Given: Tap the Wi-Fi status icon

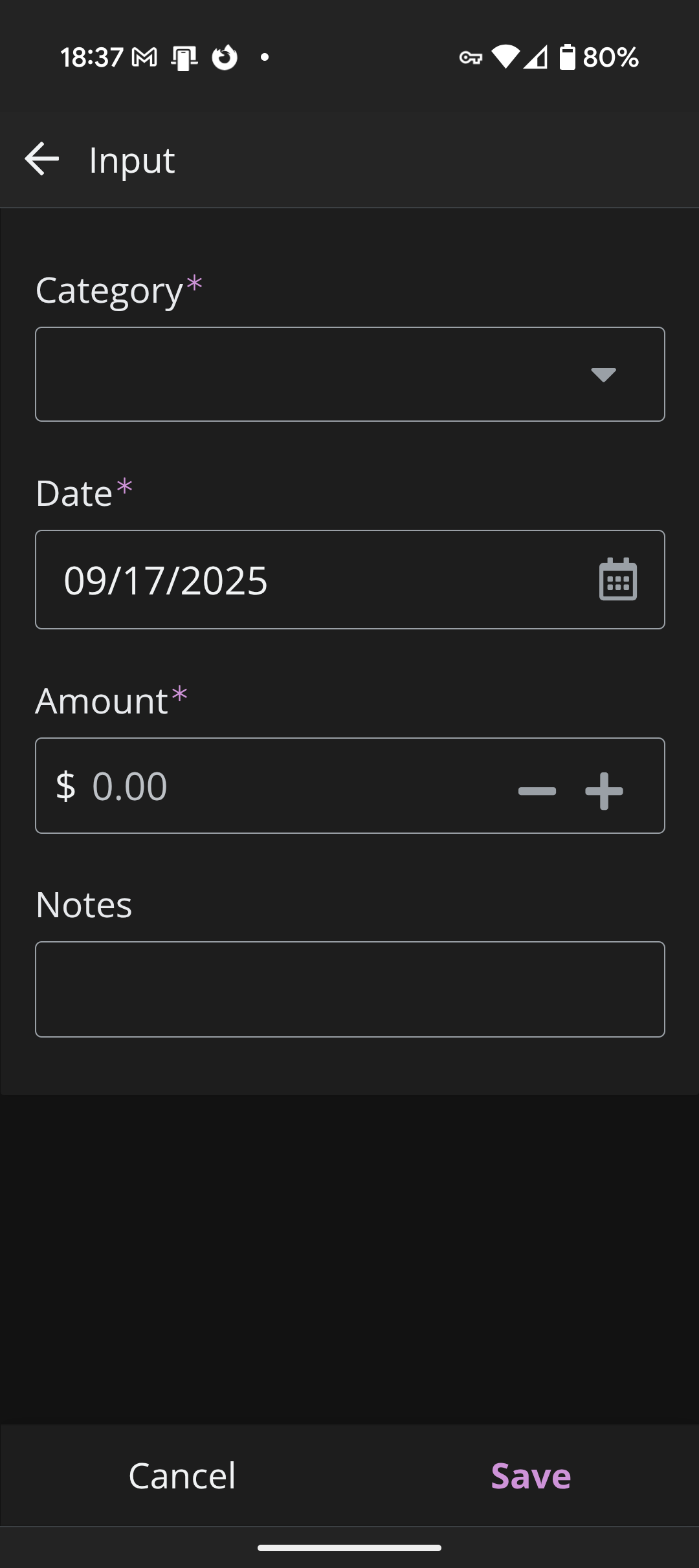Looking at the screenshot, I should tap(505, 57).
